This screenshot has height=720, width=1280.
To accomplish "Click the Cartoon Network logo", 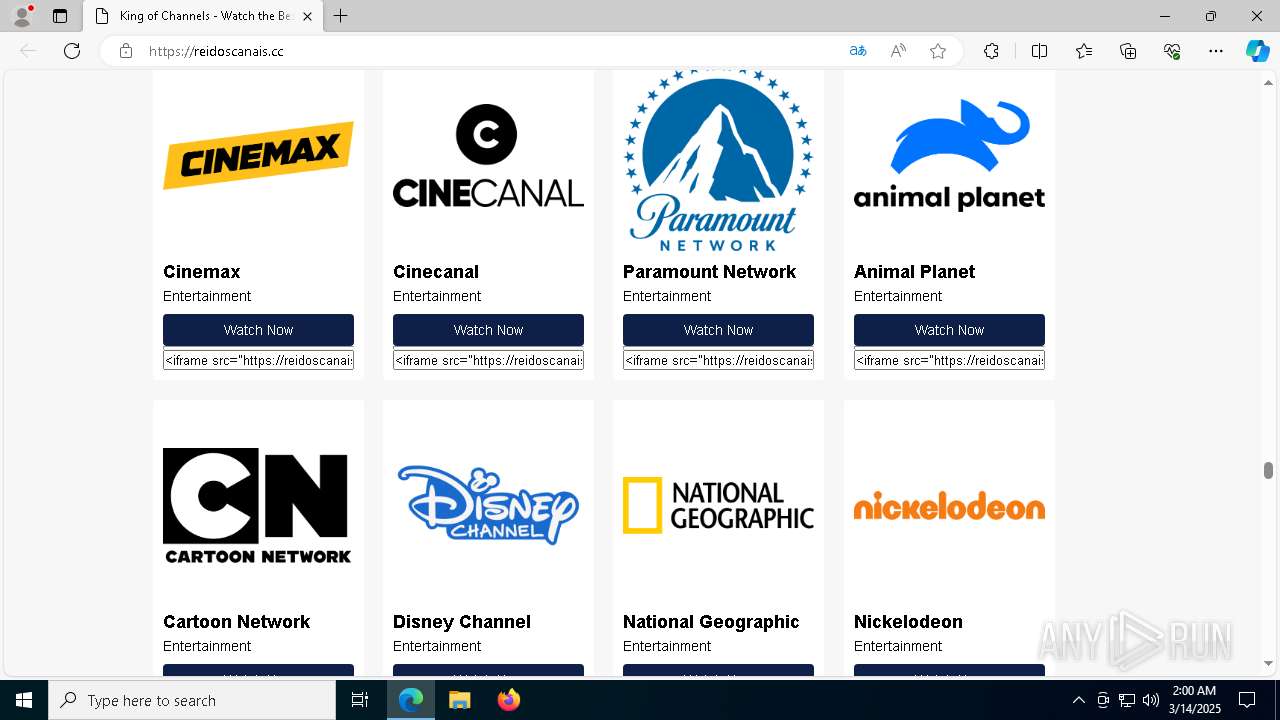I will tap(258, 506).
